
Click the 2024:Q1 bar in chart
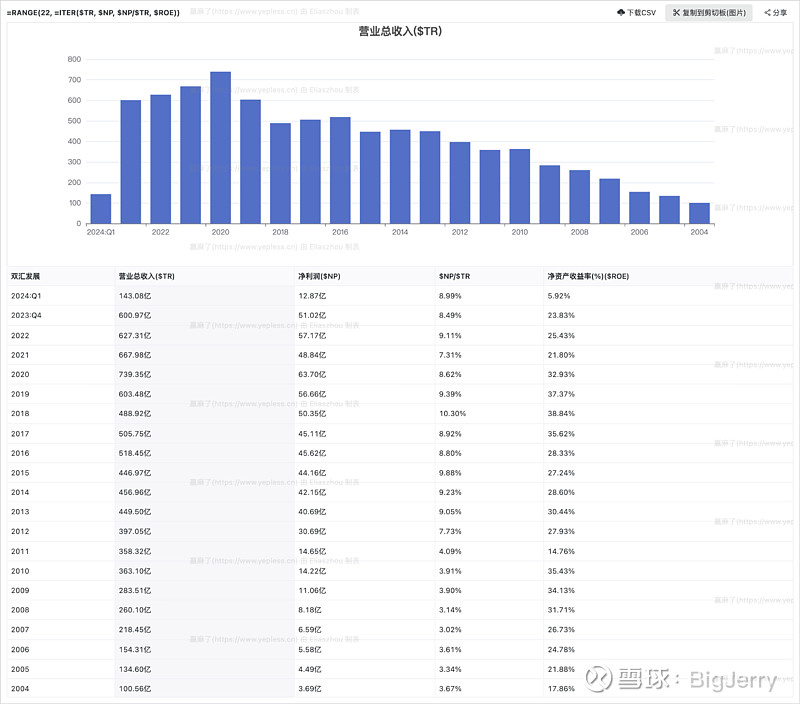101,209
